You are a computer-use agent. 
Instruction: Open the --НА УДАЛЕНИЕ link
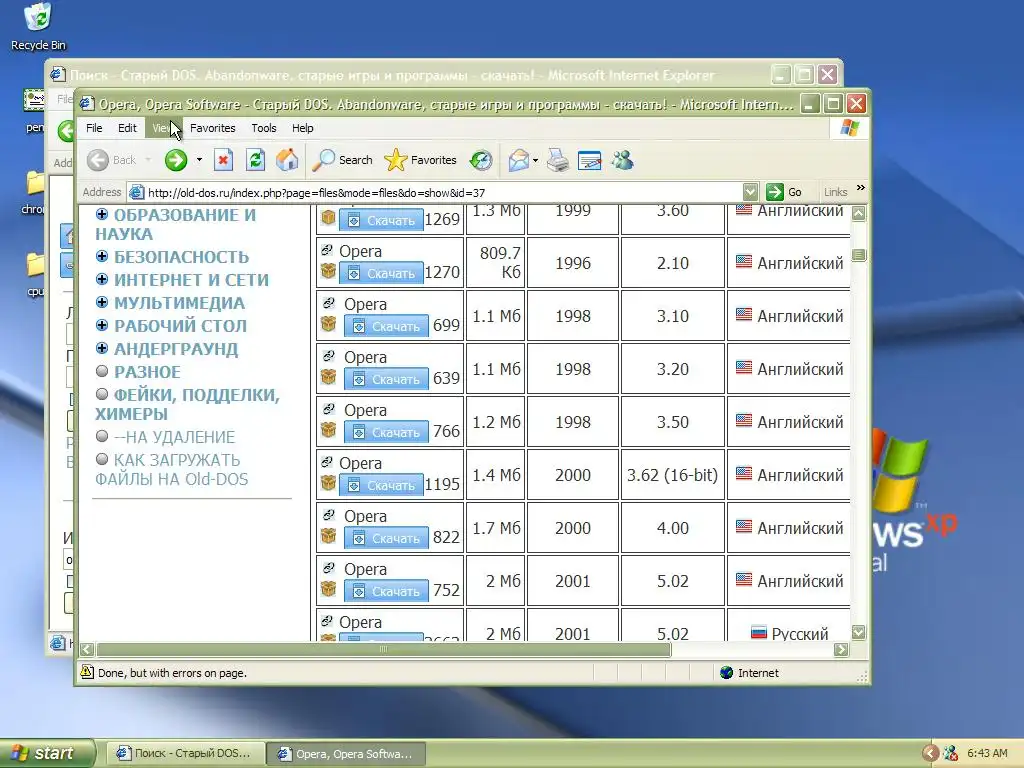tap(174, 437)
